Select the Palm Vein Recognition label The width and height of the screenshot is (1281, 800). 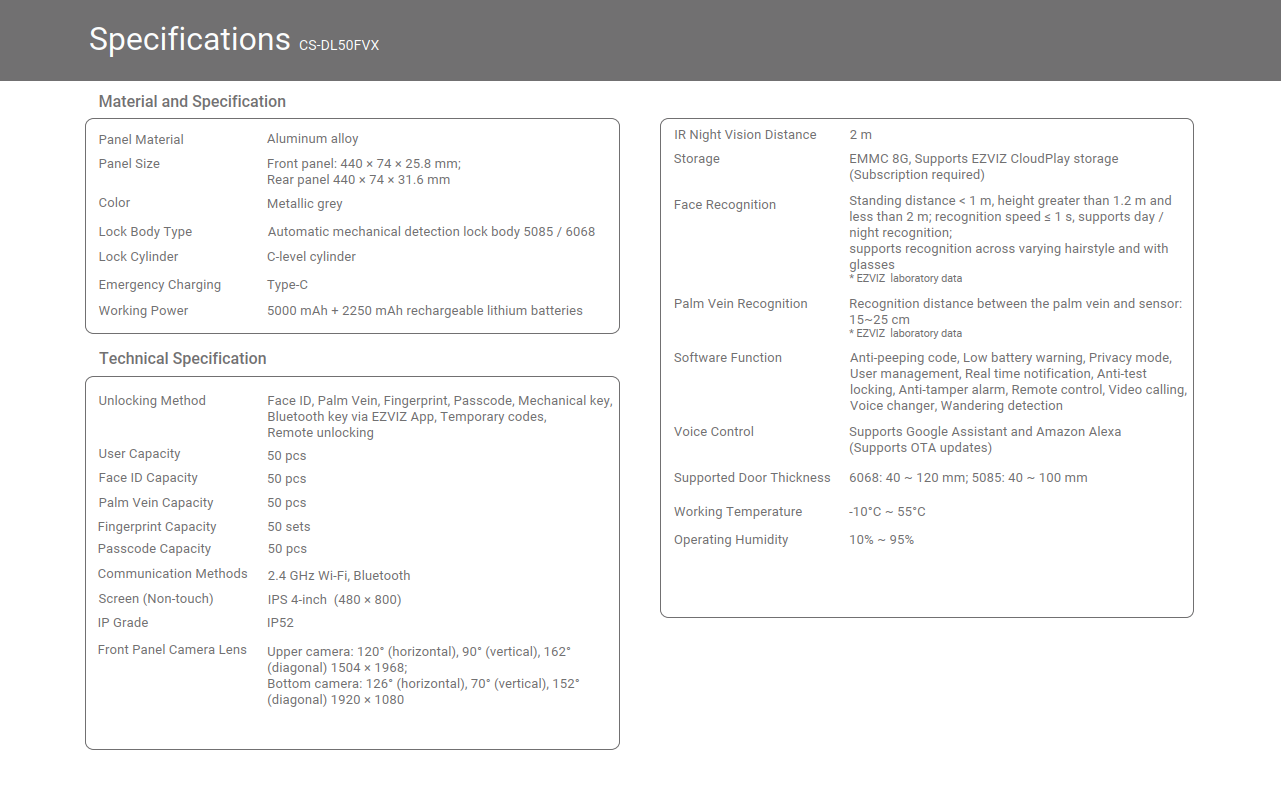(x=740, y=303)
